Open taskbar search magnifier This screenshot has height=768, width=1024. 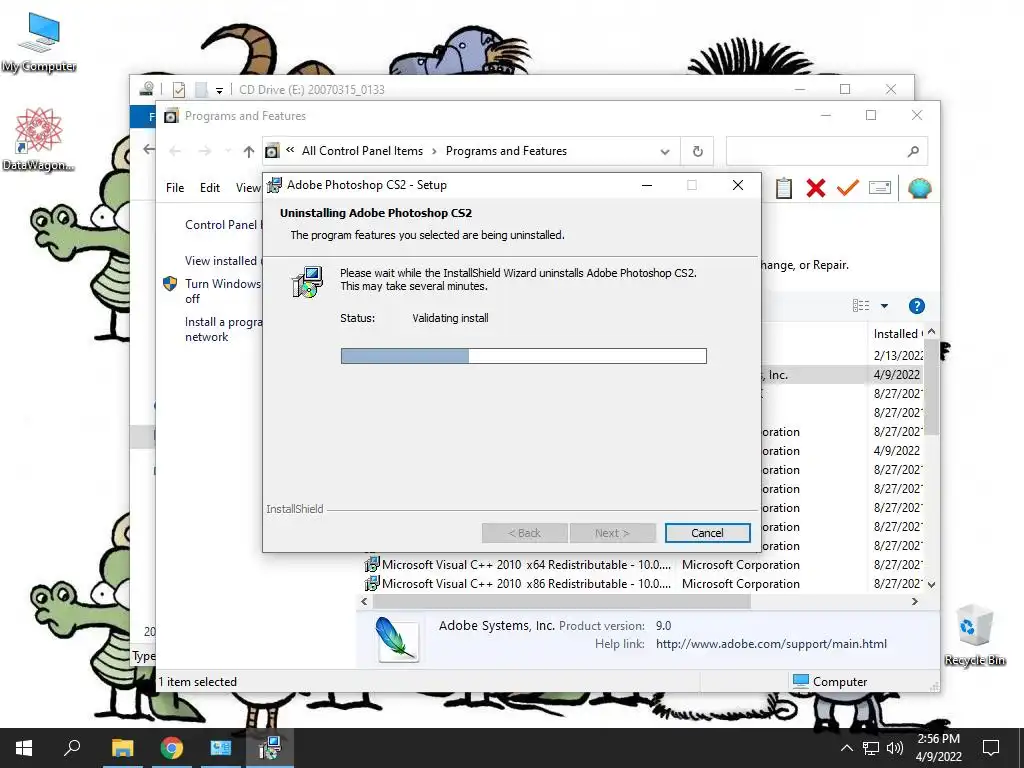coord(72,748)
